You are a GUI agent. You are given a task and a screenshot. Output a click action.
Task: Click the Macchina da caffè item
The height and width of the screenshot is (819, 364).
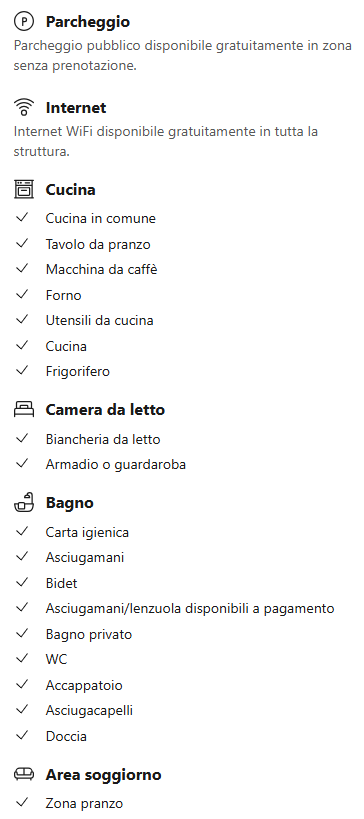point(101,270)
